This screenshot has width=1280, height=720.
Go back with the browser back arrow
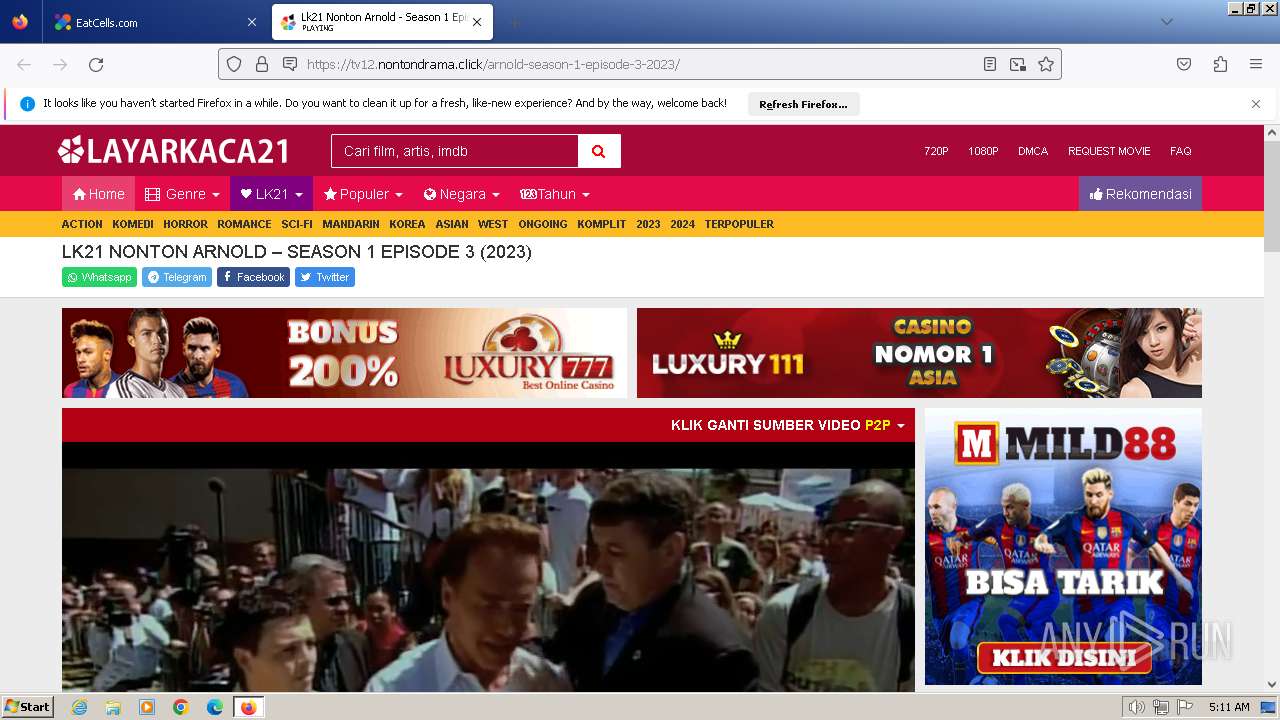click(24, 64)
